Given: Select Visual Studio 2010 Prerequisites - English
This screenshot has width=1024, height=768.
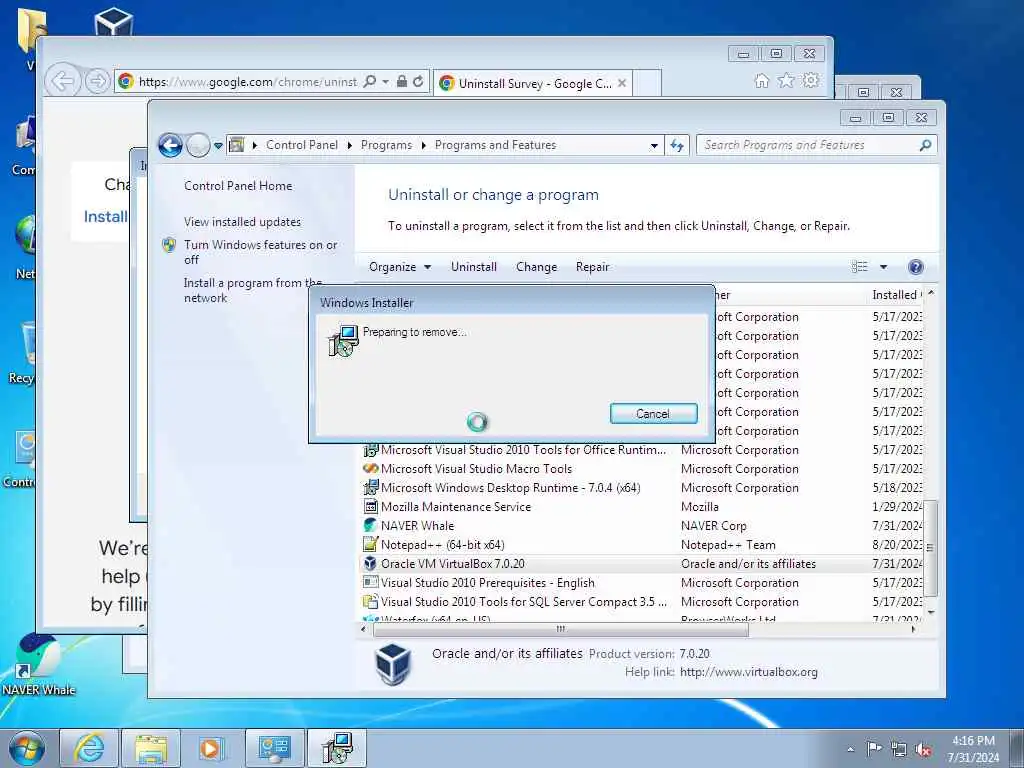Looking at the screenshot, I should point(487,583).
